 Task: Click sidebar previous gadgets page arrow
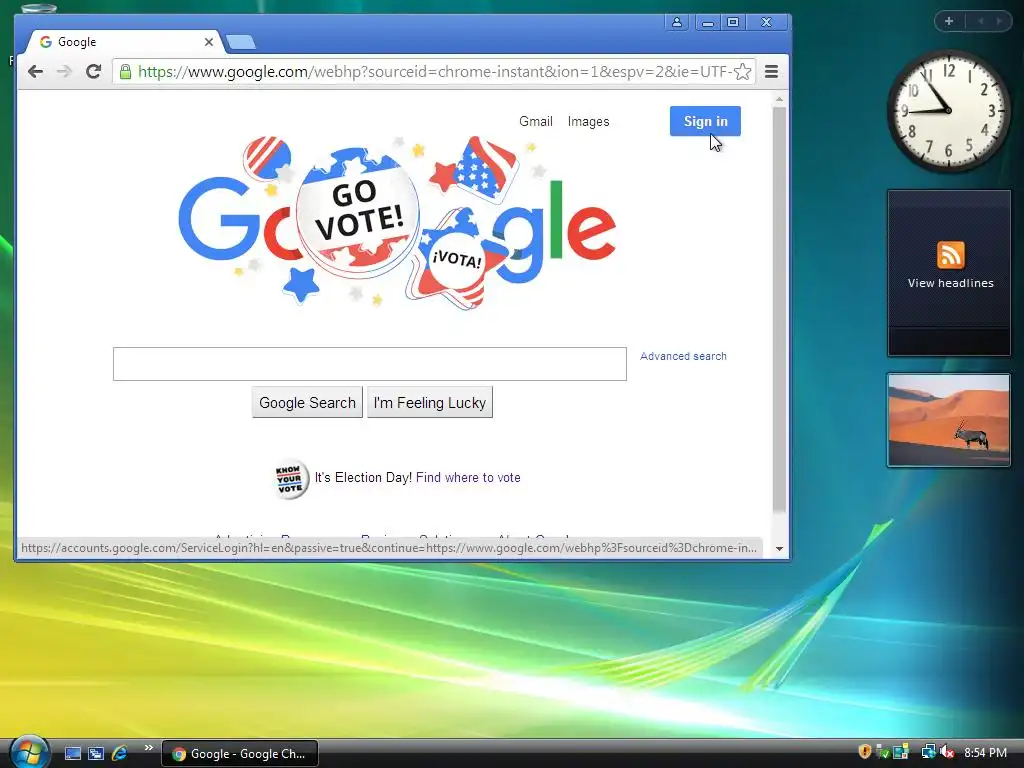[981, 21]
